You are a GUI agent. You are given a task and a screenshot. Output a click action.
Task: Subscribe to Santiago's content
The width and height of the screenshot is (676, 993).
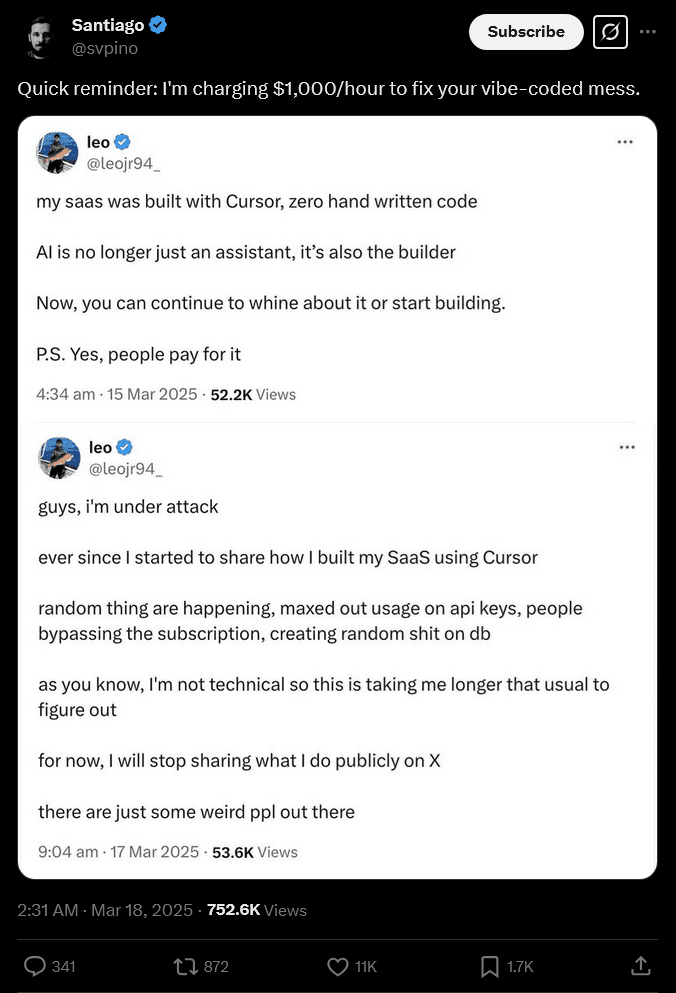click(526, 31)
